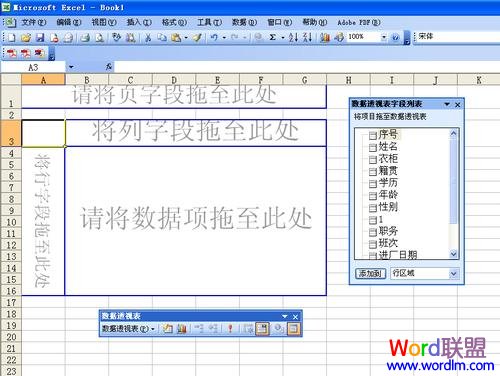
Task: Click the 添加到 button in the field list
Action: (370, 274)
